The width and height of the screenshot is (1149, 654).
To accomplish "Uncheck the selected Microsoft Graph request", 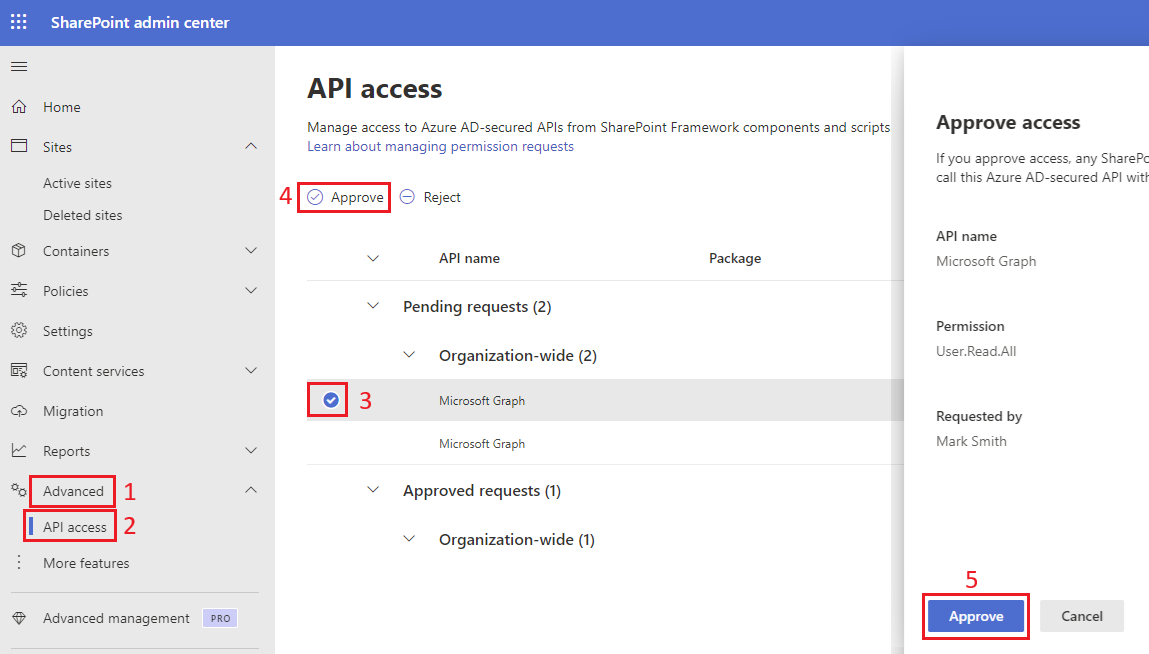I will (x=331, y=401).
